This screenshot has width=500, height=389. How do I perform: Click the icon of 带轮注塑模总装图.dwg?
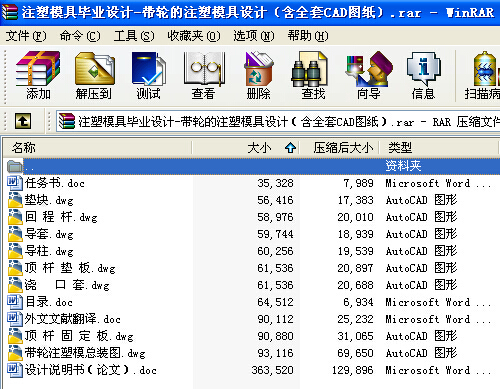tap(15, 353)
